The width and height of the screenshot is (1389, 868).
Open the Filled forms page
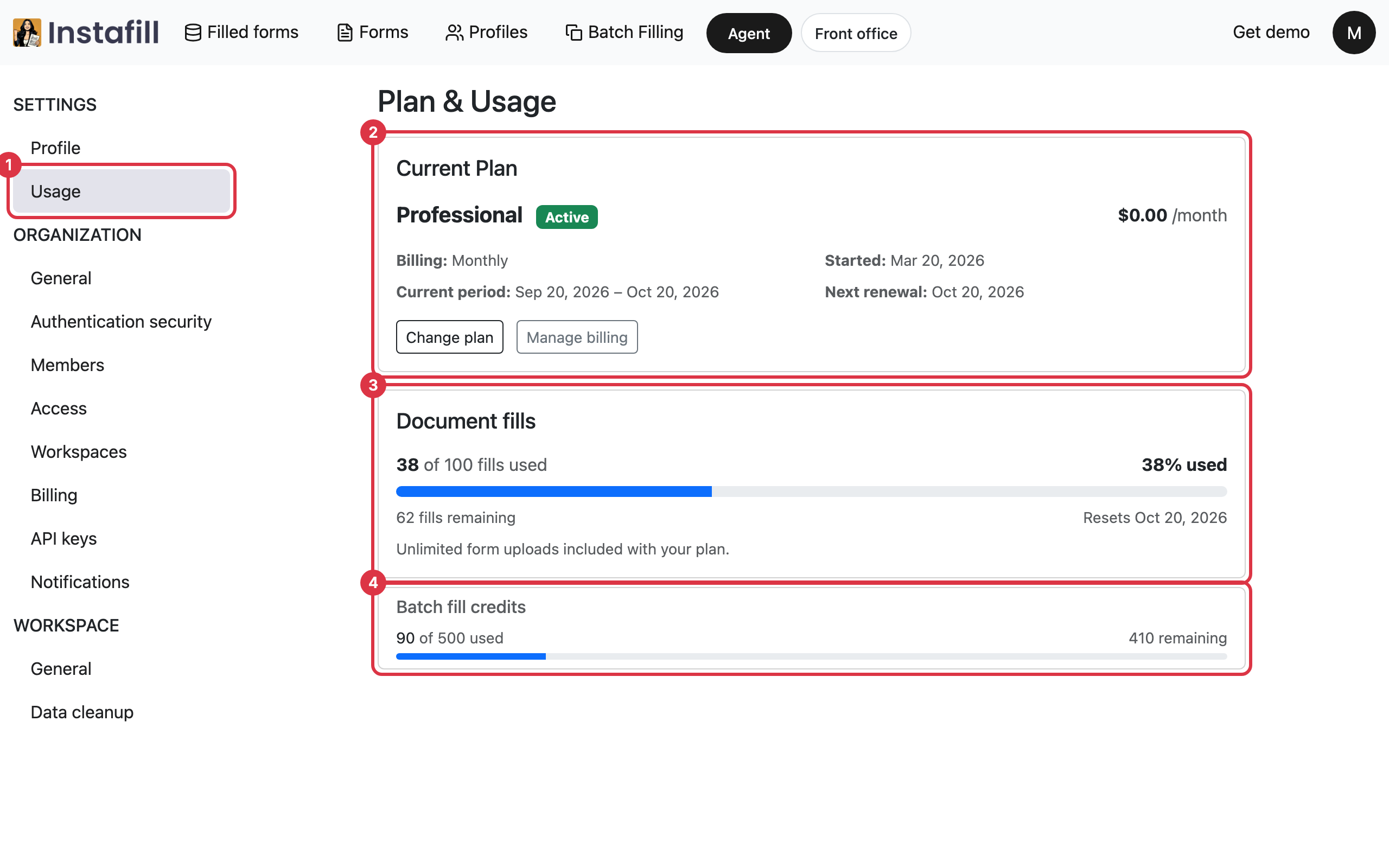pos(241,32)
